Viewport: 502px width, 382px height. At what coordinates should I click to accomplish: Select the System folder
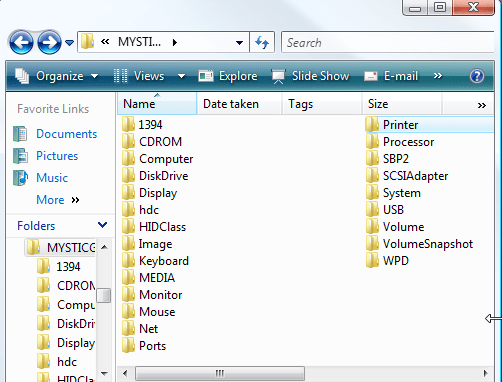pos(393,193)
